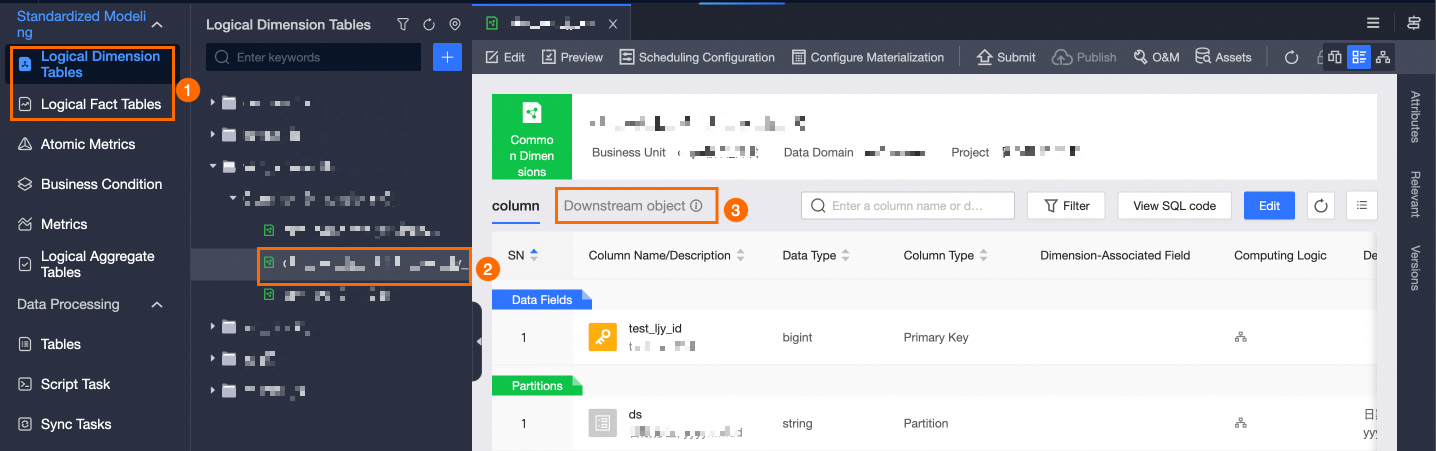1436x451 pixels.
Task: Collapse the third expanded folder
Action: [212, 166]
